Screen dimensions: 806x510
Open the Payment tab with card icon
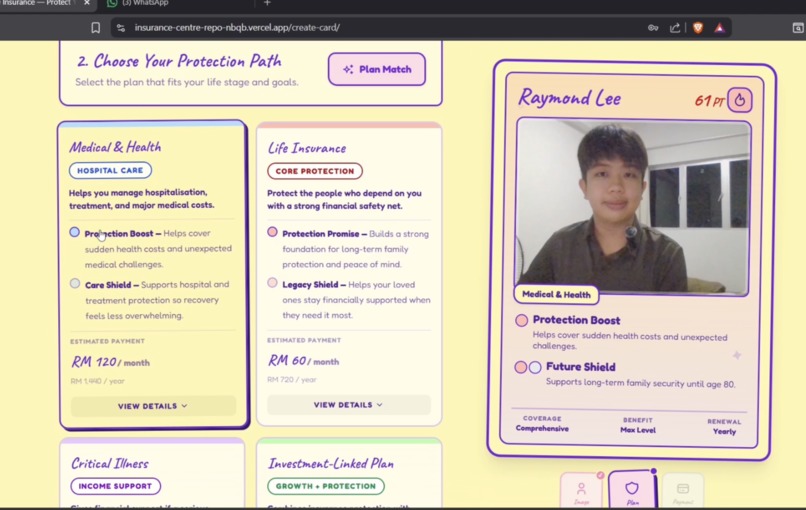pyautogui.click(x=683, y=491)
